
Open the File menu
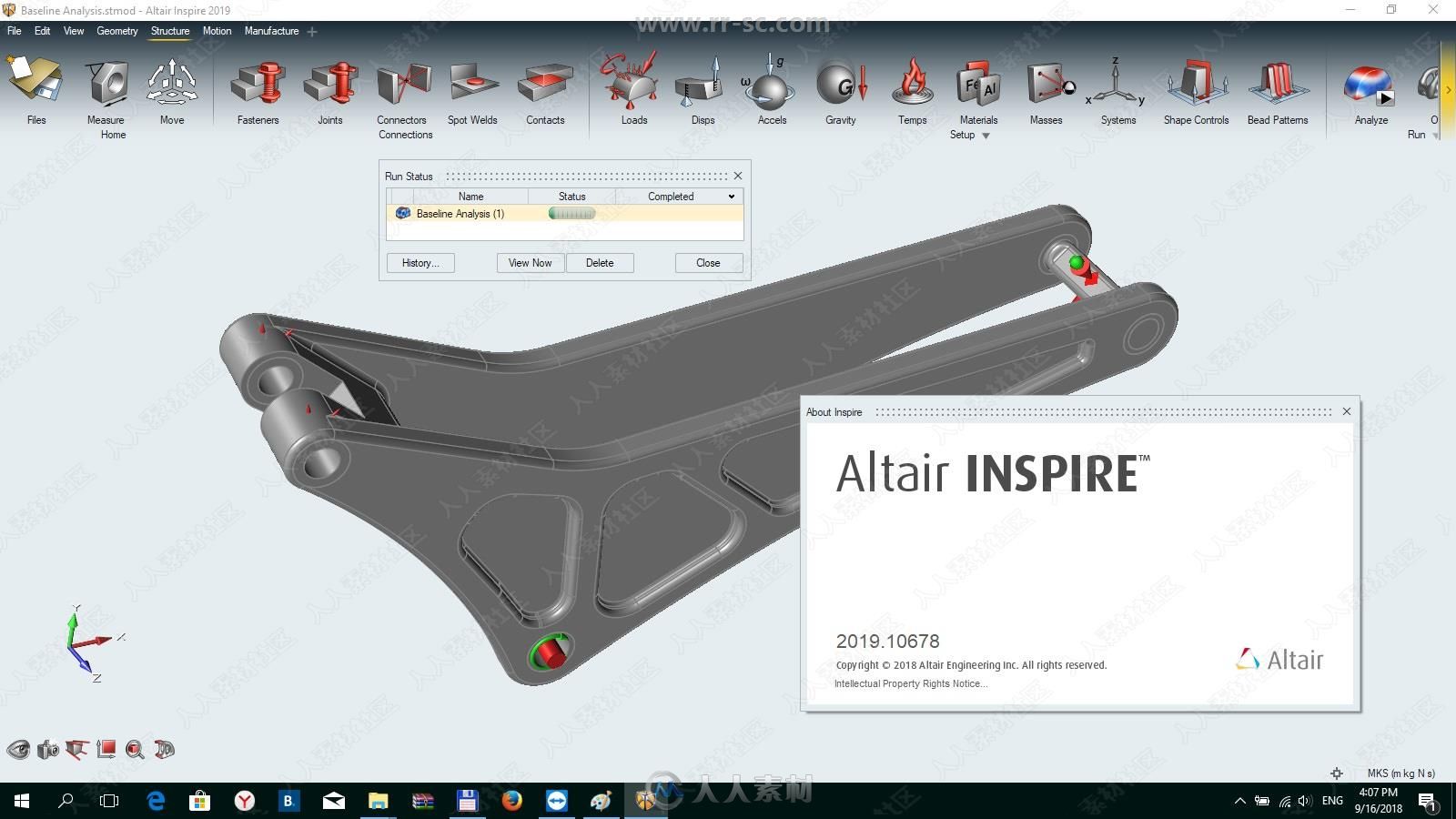click(15, 31)
